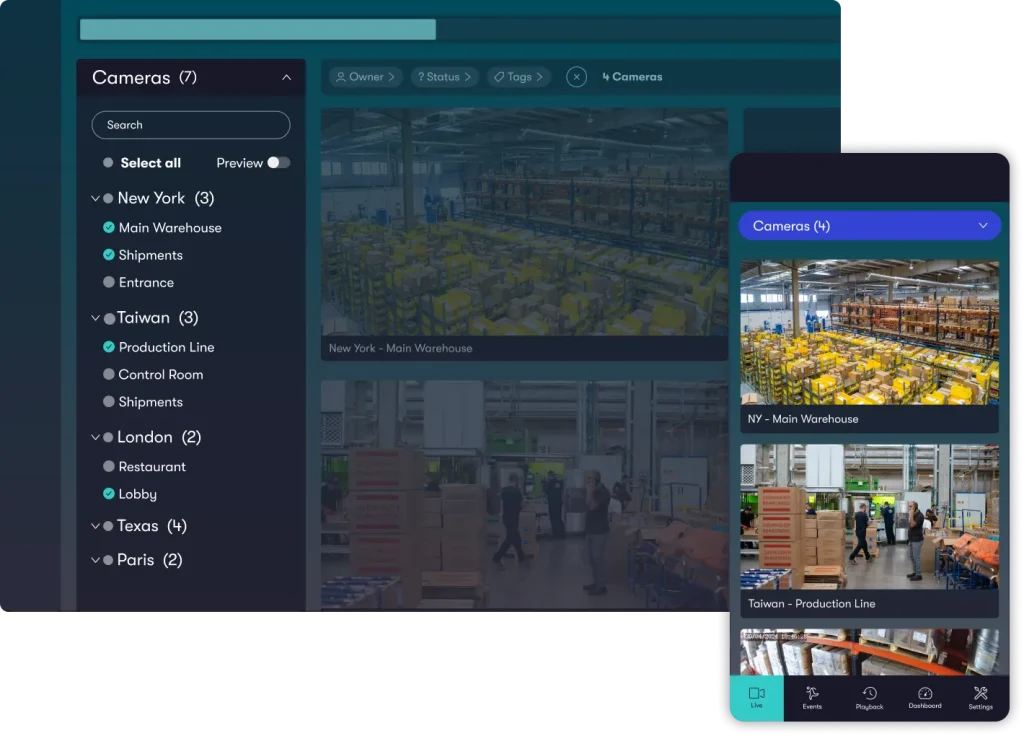Open the Tags filter
The width and height of the screenshot is (1024, 736).
519,77
